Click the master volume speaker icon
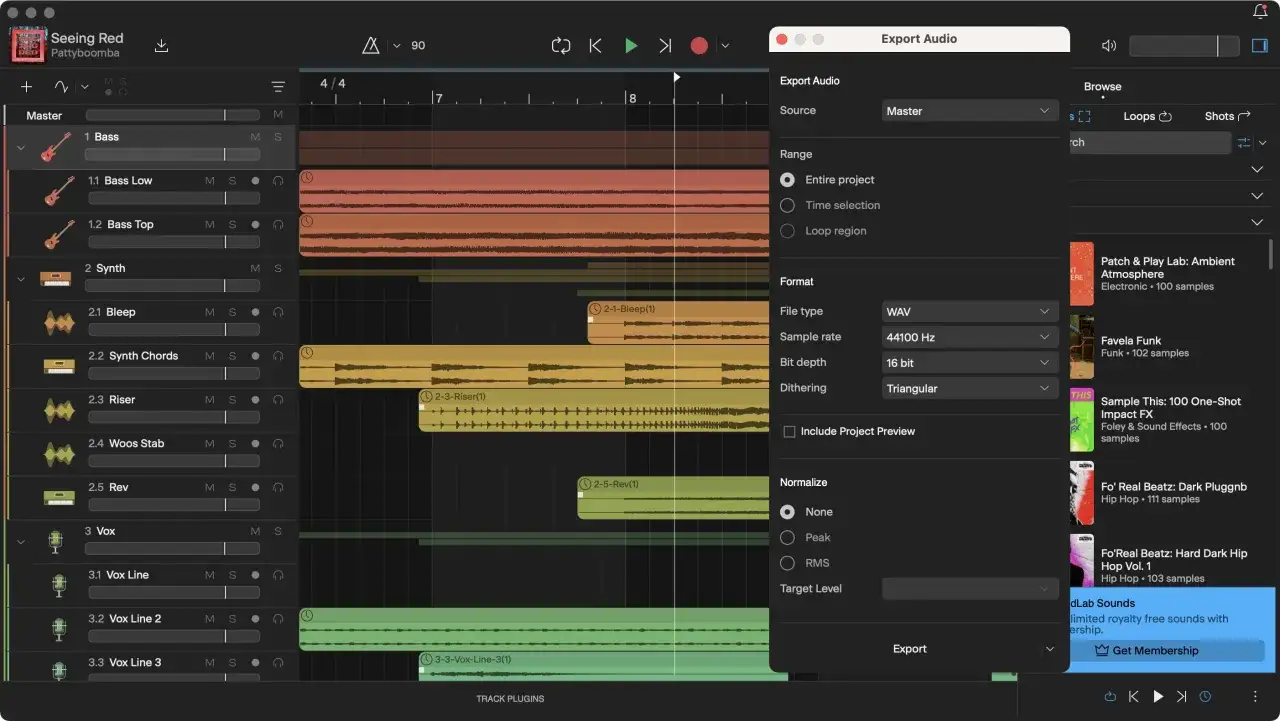 pyautogui.click(x=1108, y=46)
